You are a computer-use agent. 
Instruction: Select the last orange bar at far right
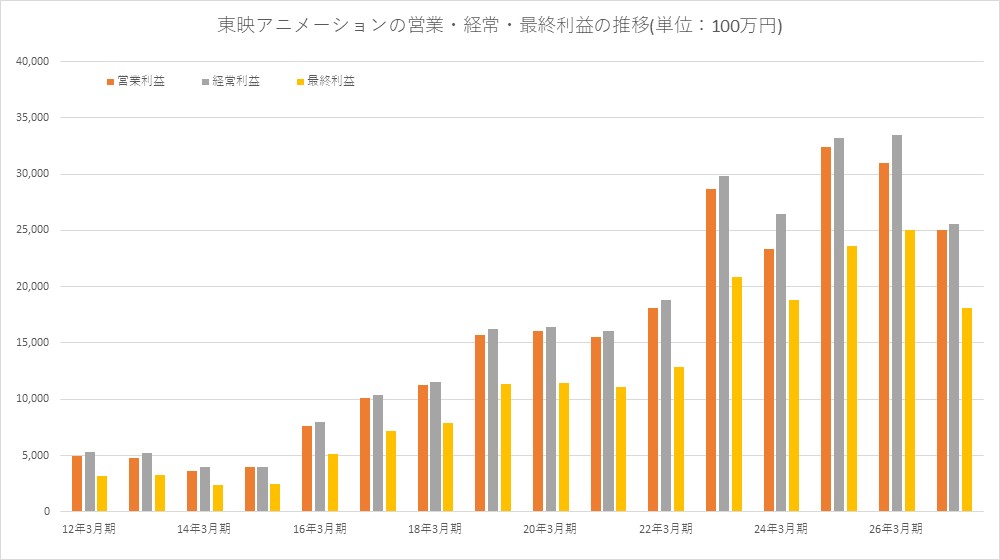(x=941, y=371)
